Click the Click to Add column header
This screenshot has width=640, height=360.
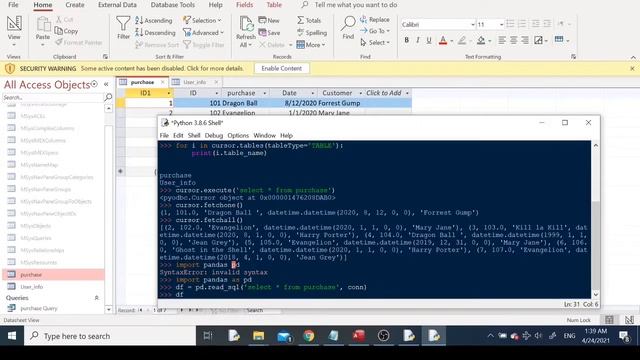tap(384, 93)
